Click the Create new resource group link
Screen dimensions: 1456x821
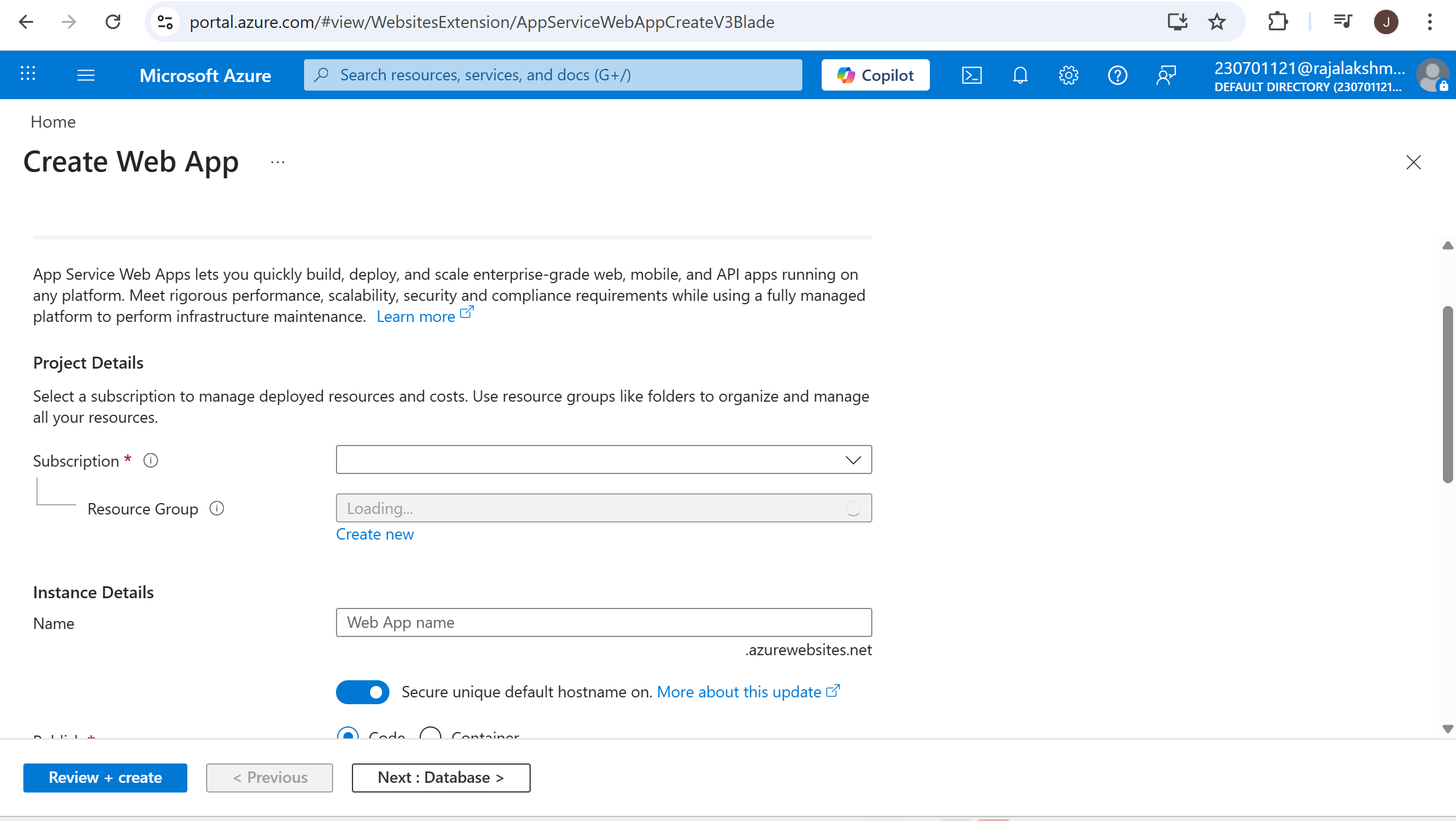pyautogui.click(x=375, y=534)
